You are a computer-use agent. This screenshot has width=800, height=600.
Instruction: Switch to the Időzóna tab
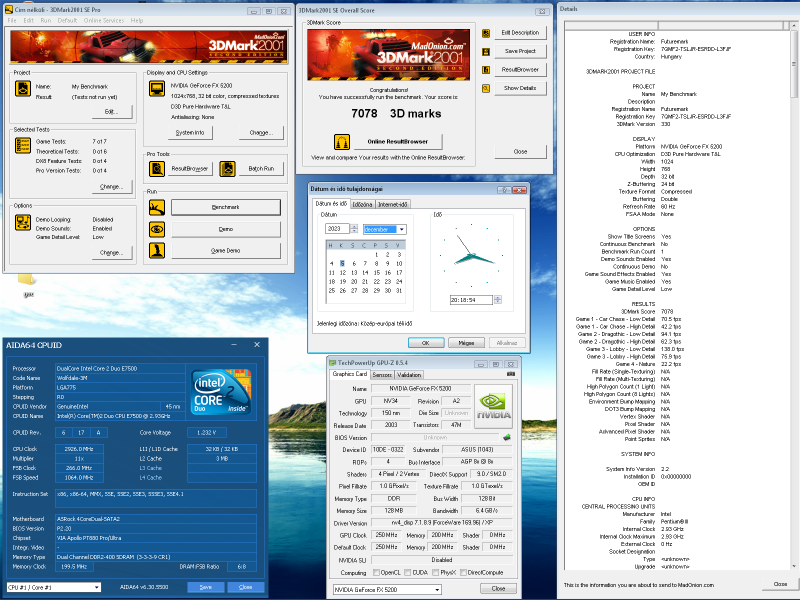tap(362, 205)
